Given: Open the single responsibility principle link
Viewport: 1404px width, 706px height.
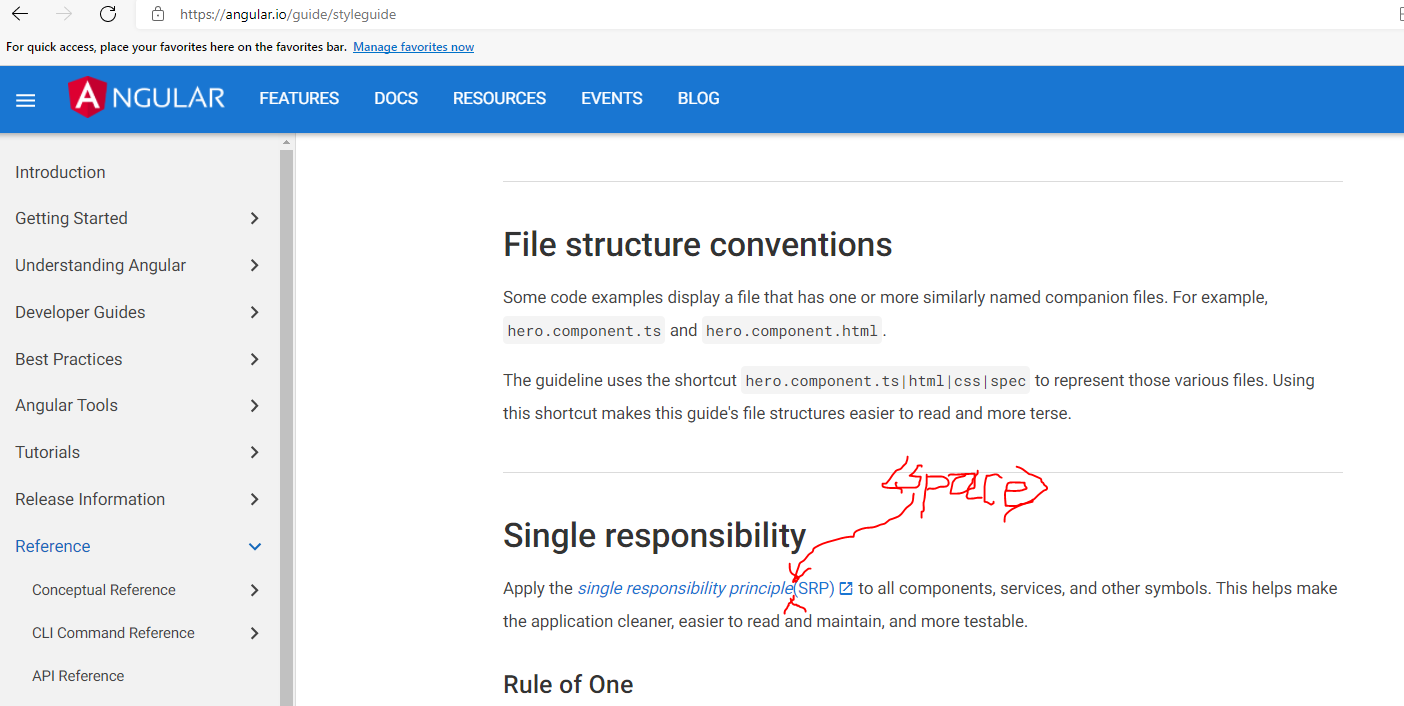Looking at the screenshot, I should 660,588.
